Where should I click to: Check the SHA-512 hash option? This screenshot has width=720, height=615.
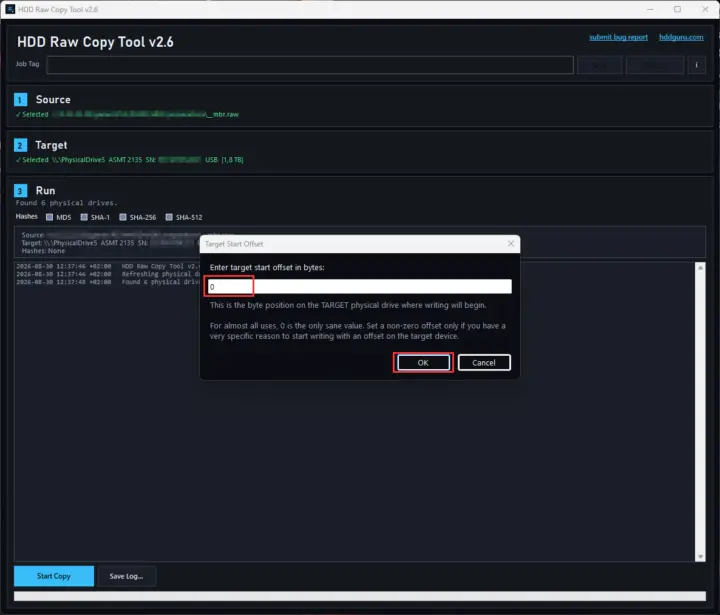169,217
